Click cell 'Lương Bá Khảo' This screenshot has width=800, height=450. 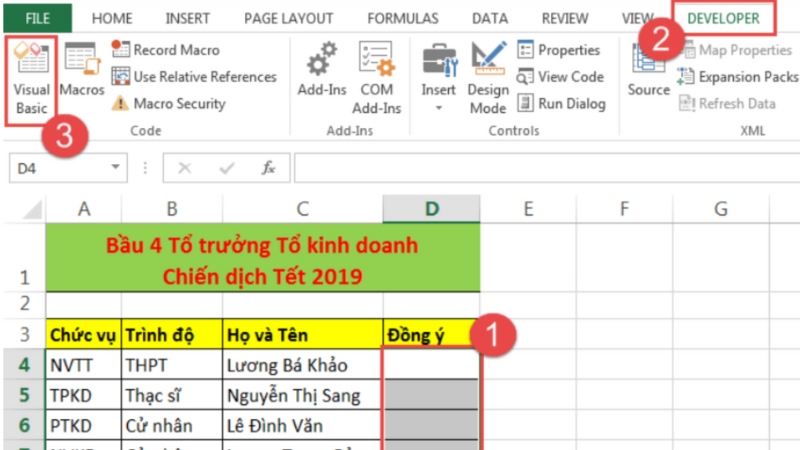(x=303, y=365)
